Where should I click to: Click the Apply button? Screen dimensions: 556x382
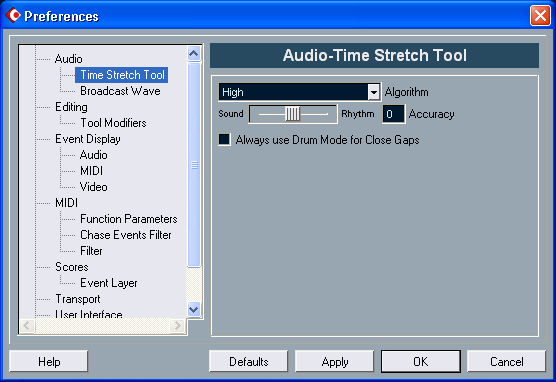point(334,361)
